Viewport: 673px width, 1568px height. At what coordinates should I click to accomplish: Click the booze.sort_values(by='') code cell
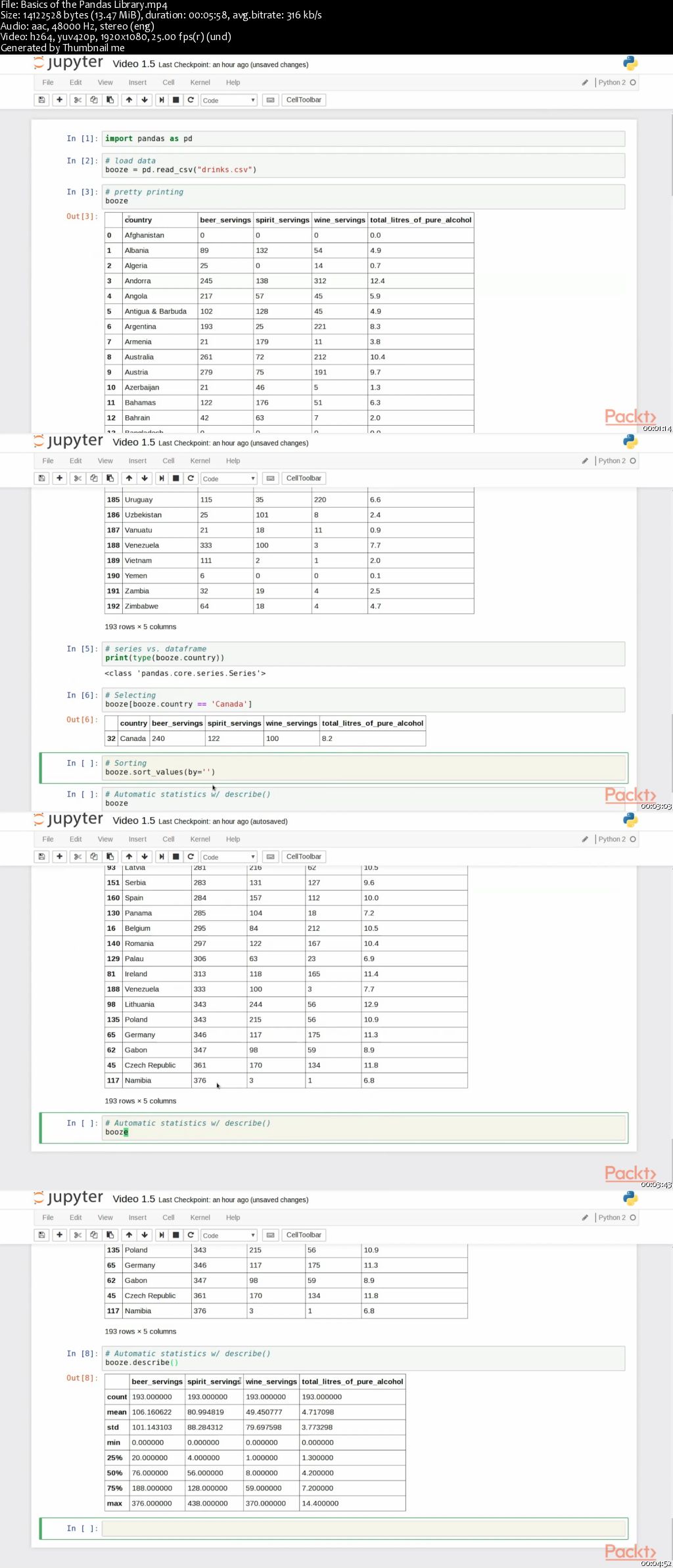click(363, 767)
